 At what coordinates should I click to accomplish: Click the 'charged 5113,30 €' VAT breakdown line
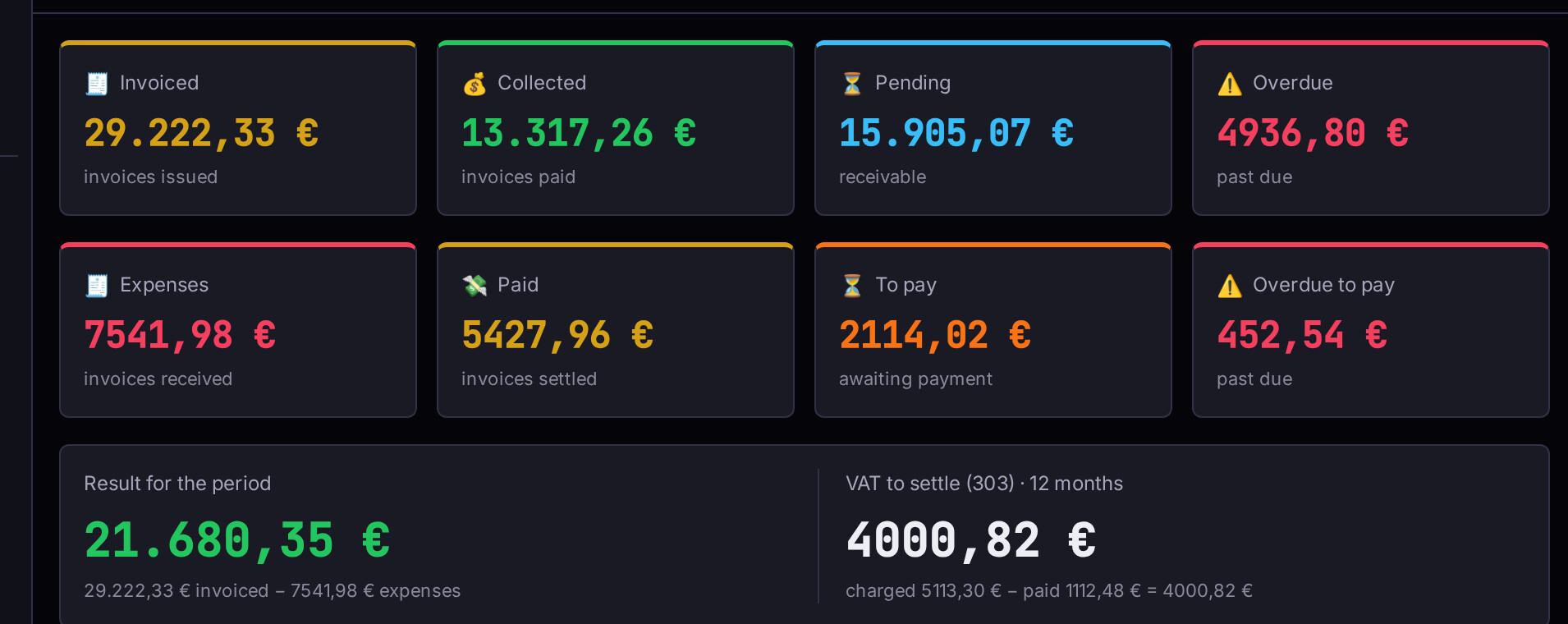tap(1049, 591)
